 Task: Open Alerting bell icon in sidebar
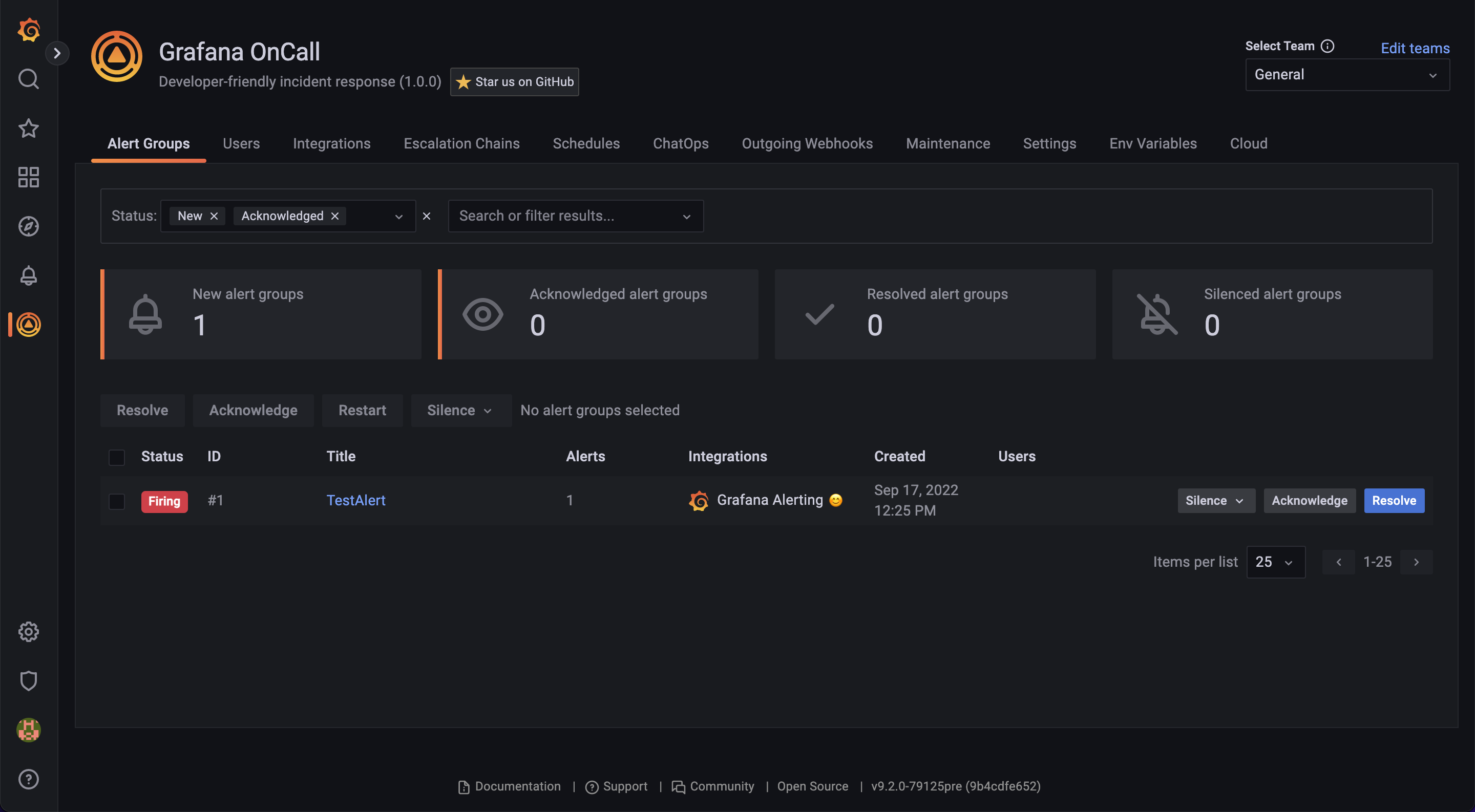coord(28,276)
